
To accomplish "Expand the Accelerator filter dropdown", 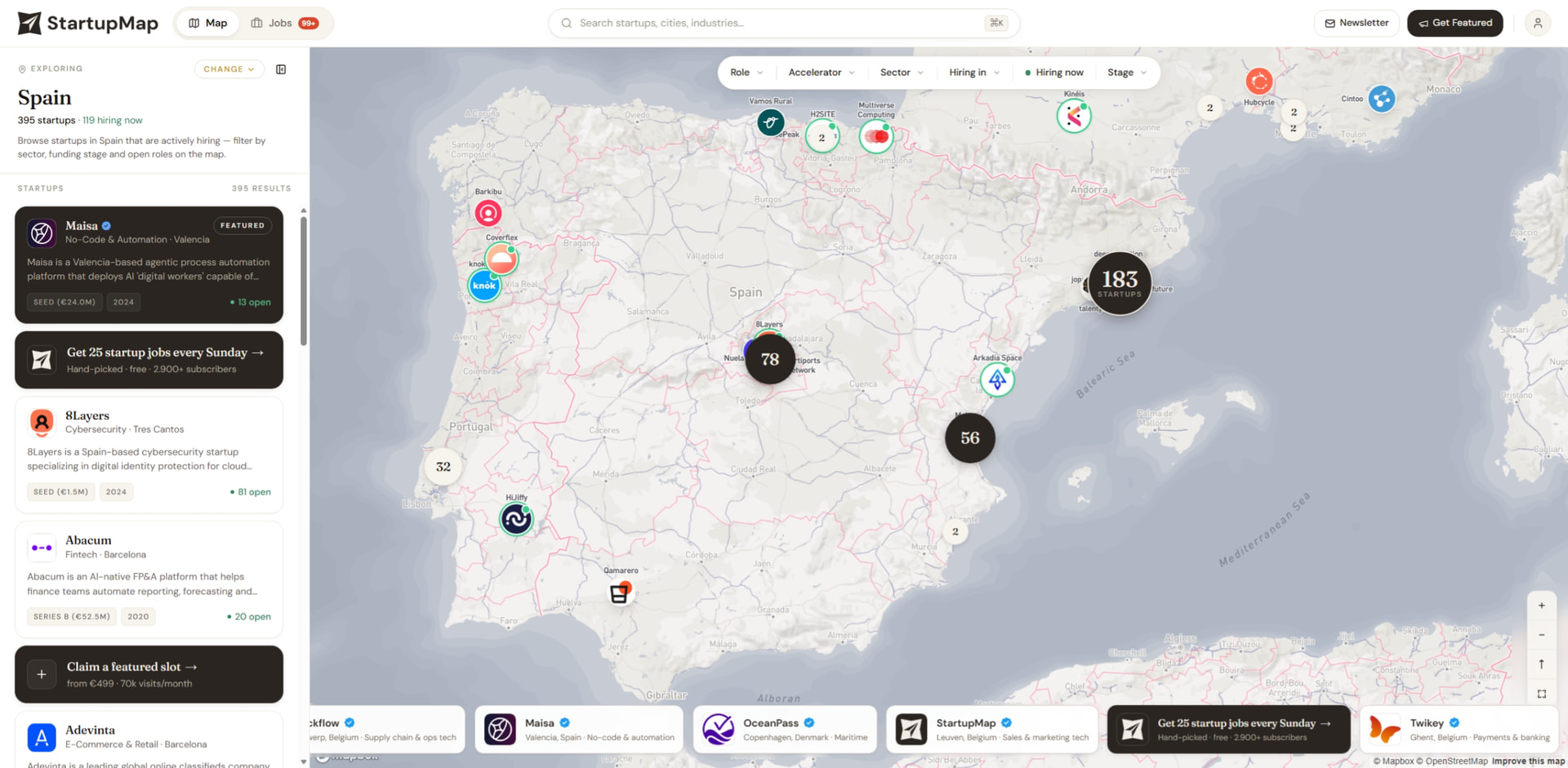I will [x=822, y=73].
